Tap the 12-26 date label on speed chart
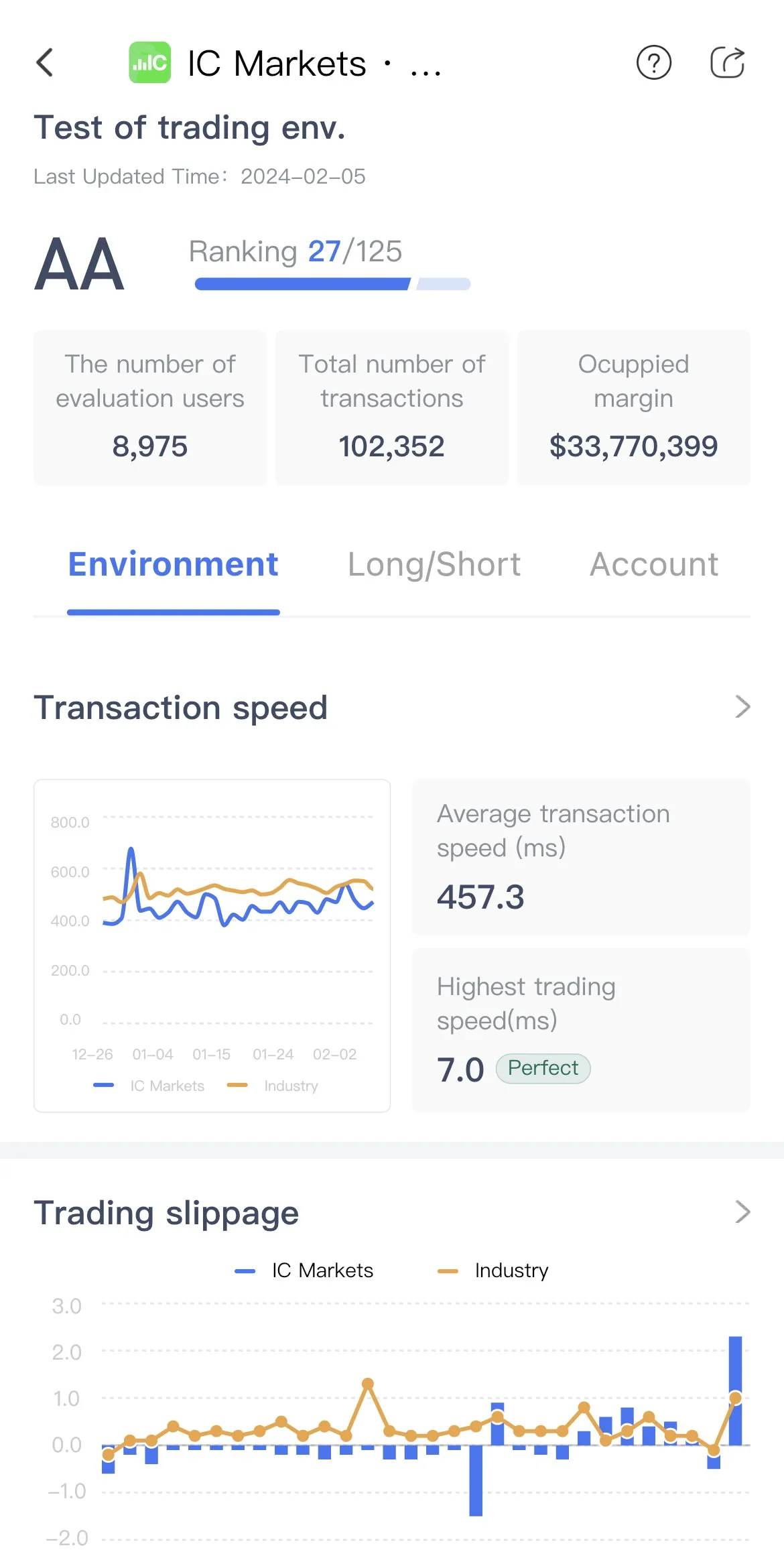Screen dimensions: 784x1564 click(92, 1054)
